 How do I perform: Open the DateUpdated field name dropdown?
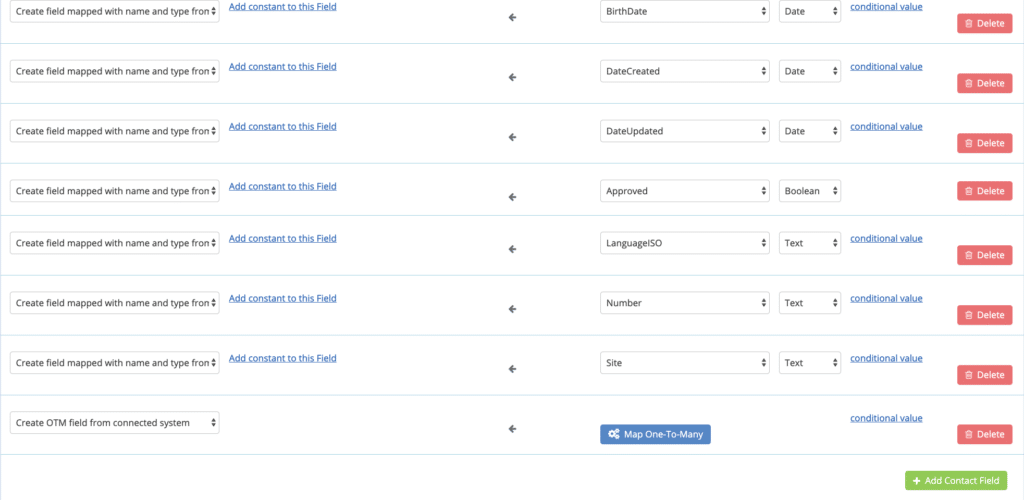[685, 131]
